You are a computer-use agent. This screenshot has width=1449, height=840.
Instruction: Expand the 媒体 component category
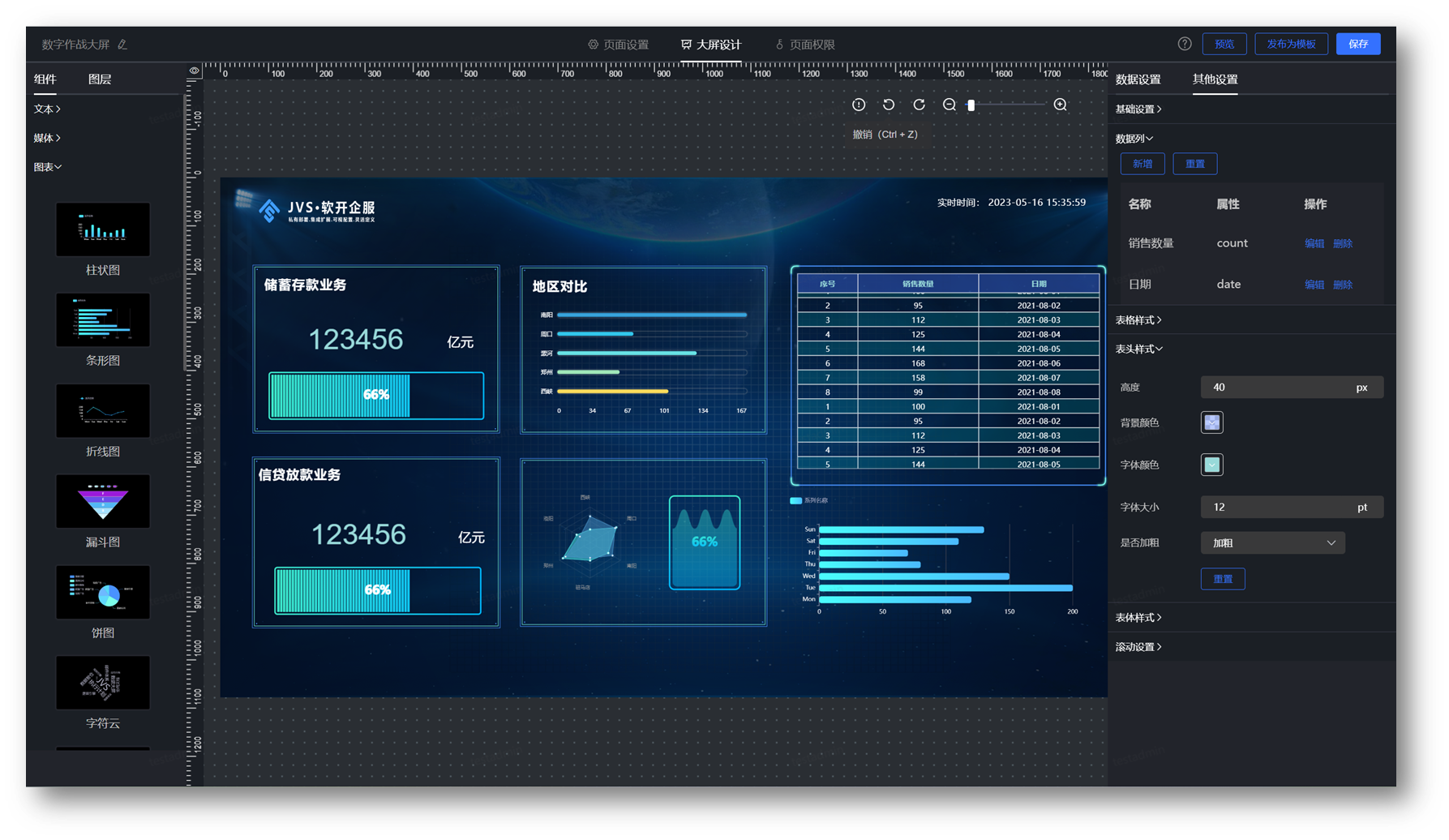coord(47,138)
